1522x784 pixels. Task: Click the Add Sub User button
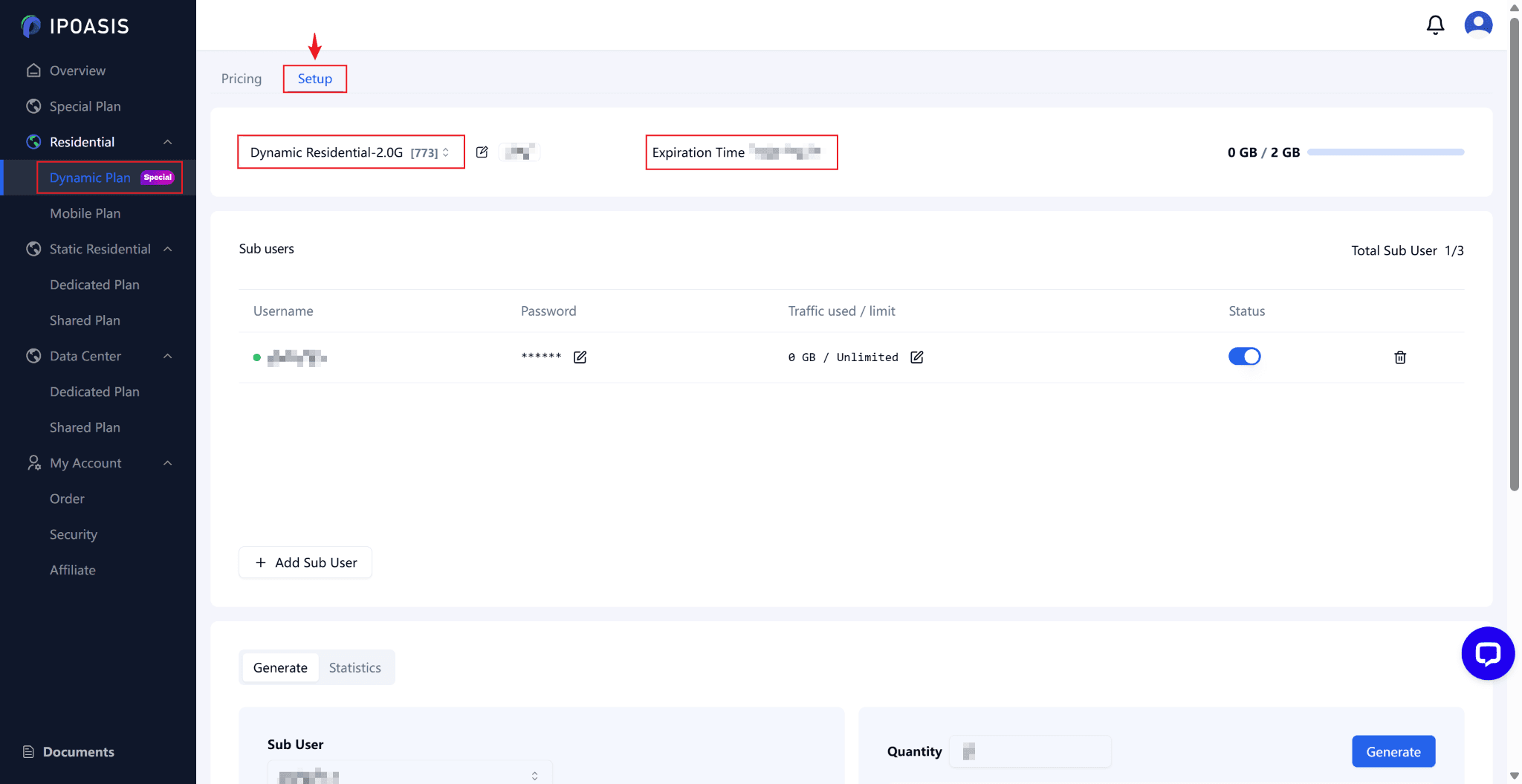point(305,563)
